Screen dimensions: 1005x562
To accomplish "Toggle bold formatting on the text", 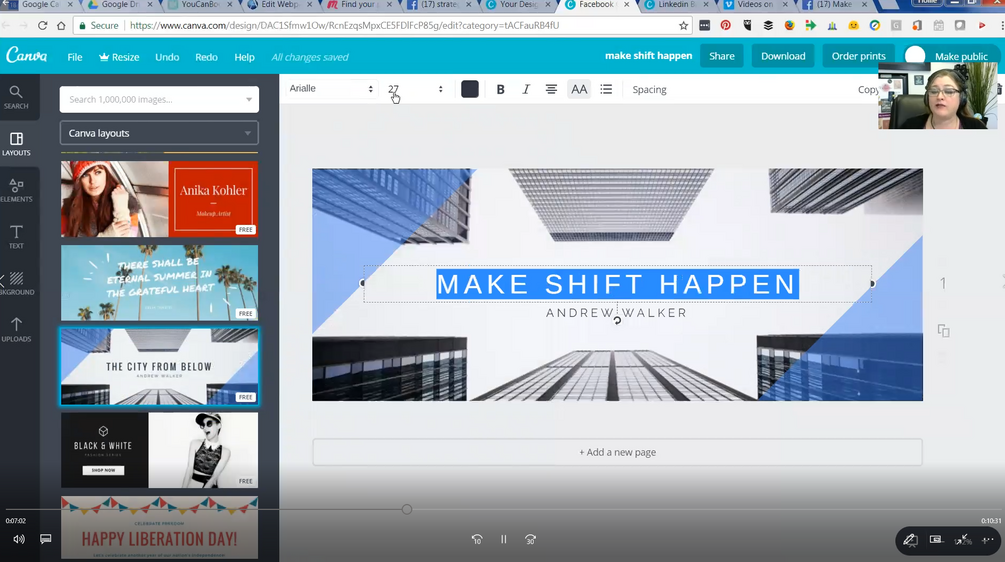I will [501, 90].
